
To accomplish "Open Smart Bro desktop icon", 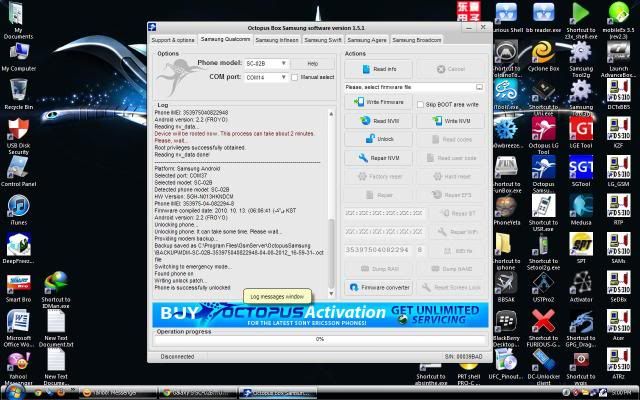I will click(x=18, y=288).
